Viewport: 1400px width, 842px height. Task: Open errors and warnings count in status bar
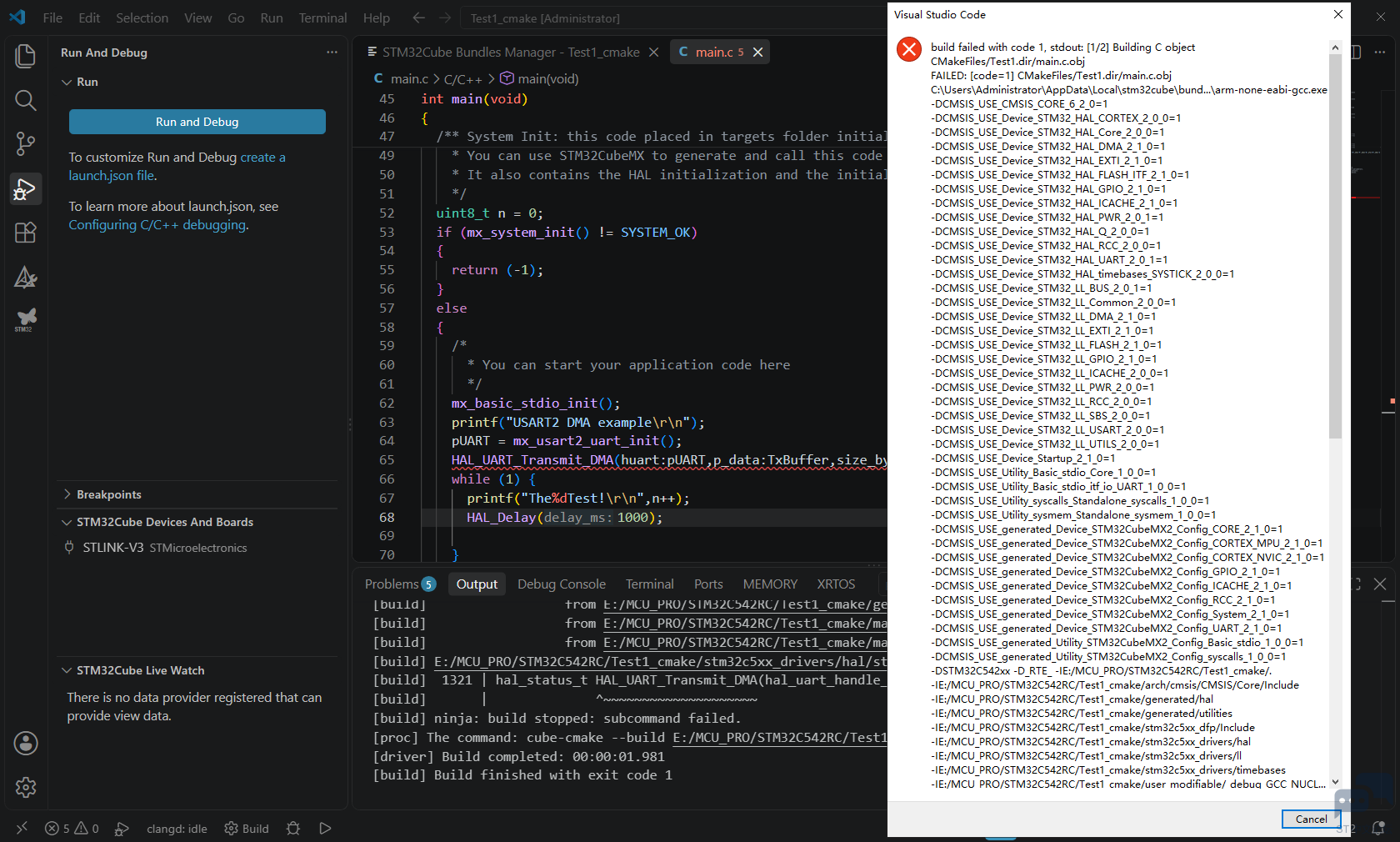[x=72, y=828]
